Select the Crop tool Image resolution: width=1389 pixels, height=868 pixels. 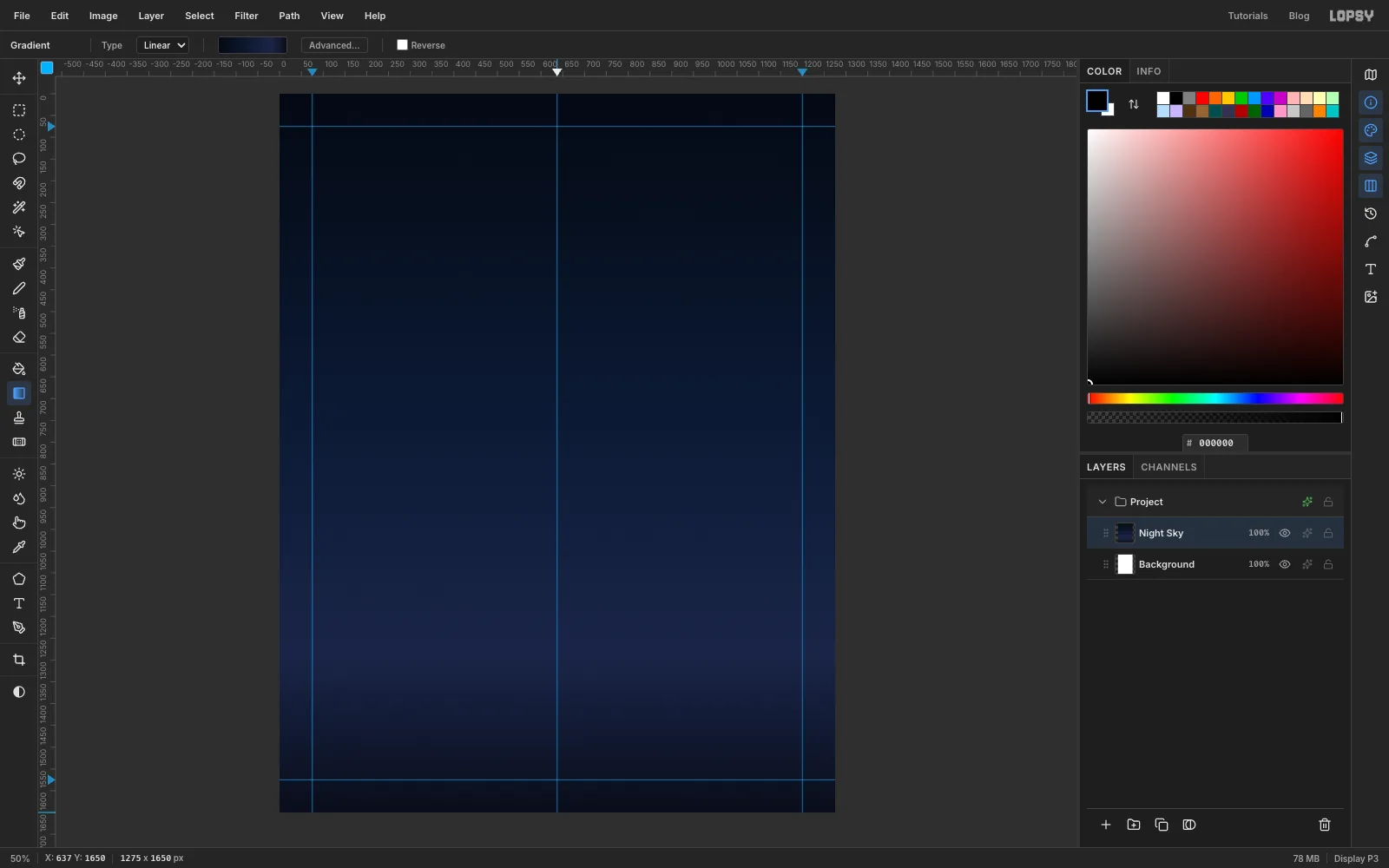19,660
